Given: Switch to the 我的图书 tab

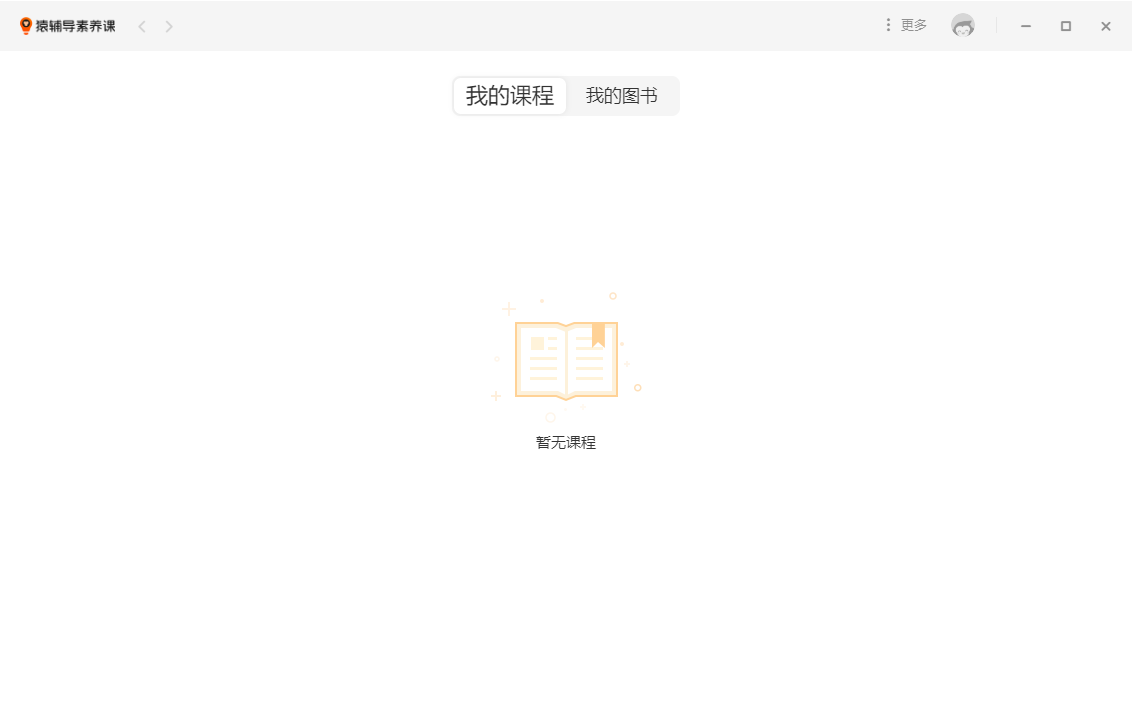Looking at the screenshot, I should (622, 95).
